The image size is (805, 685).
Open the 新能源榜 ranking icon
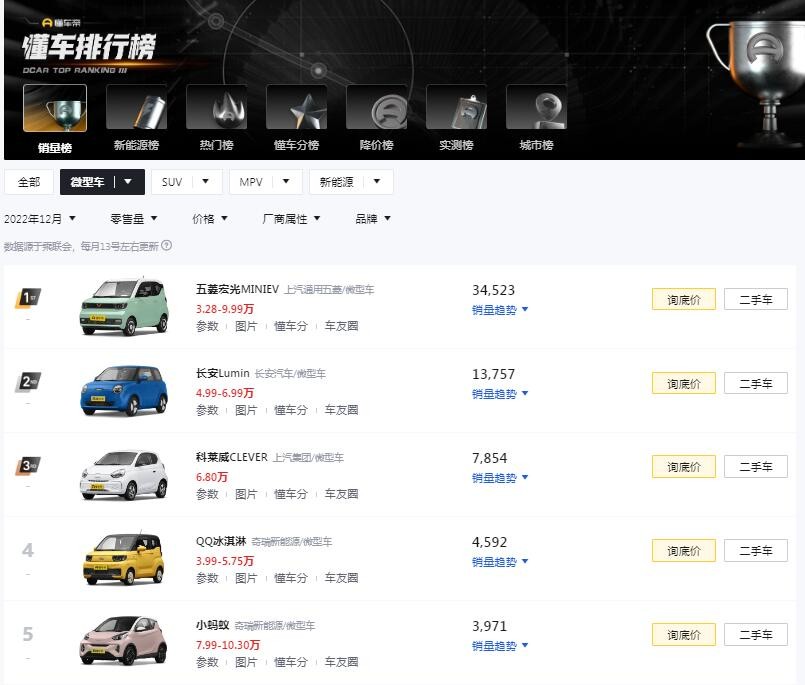(136, 108)
